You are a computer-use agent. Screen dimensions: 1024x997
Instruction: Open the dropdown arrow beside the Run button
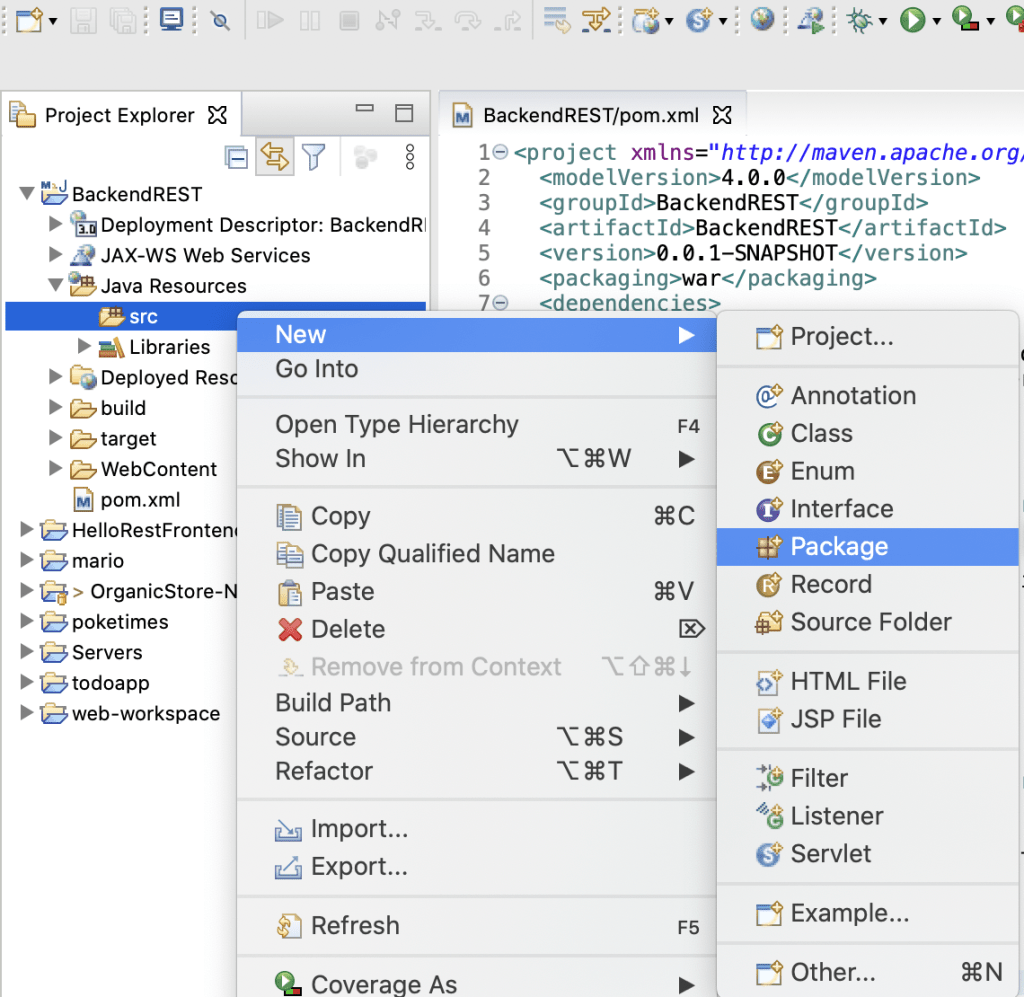[937, 20]
